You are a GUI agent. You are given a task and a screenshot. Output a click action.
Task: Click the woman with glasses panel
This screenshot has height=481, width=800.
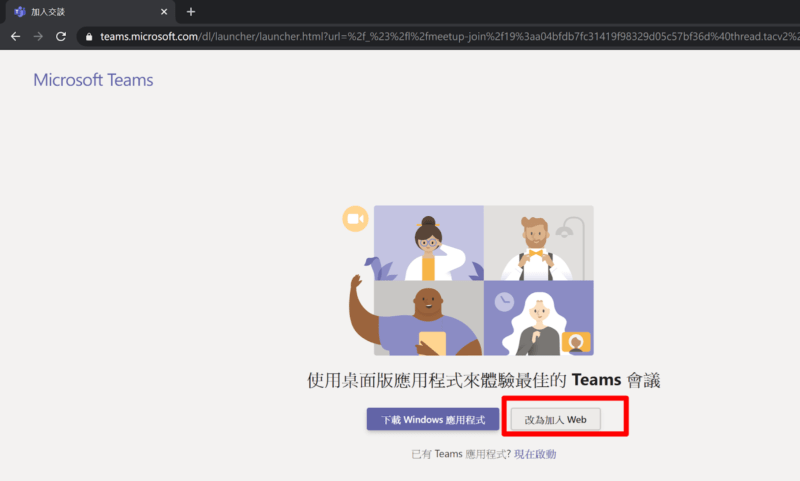(x=429, y=243)
